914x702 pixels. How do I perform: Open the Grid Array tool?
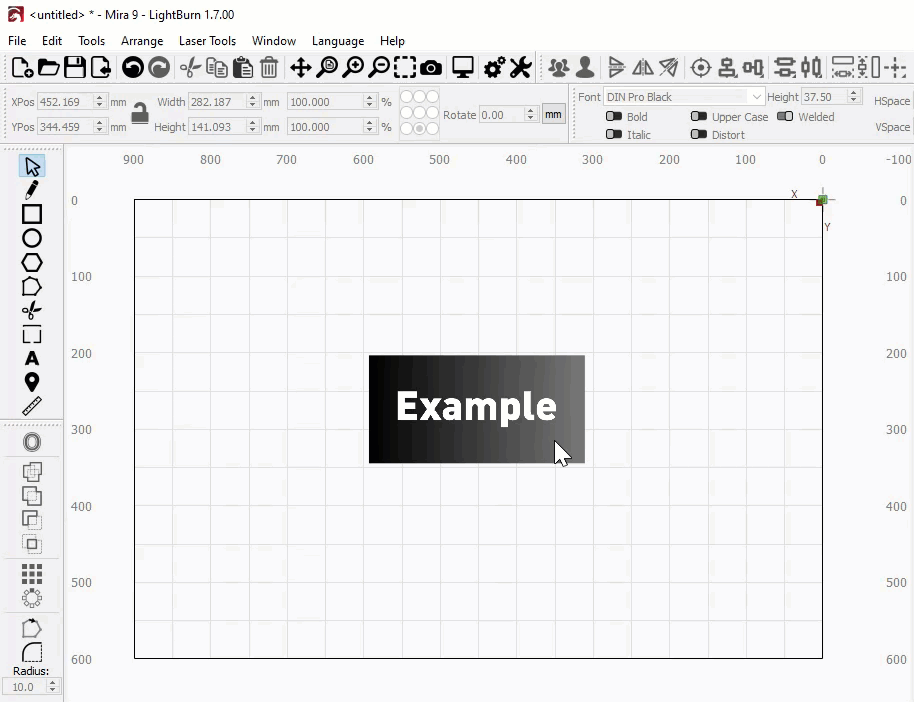pos(32,574)
